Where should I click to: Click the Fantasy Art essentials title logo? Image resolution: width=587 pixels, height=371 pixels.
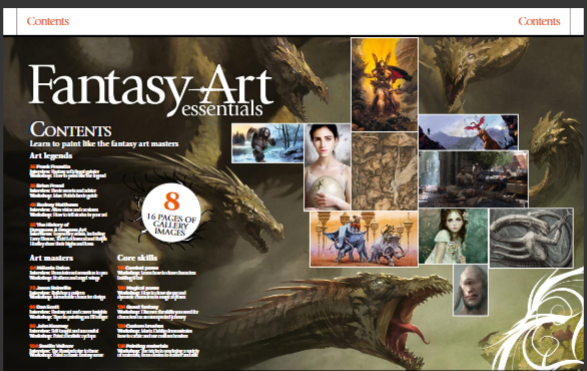(151, 90)
